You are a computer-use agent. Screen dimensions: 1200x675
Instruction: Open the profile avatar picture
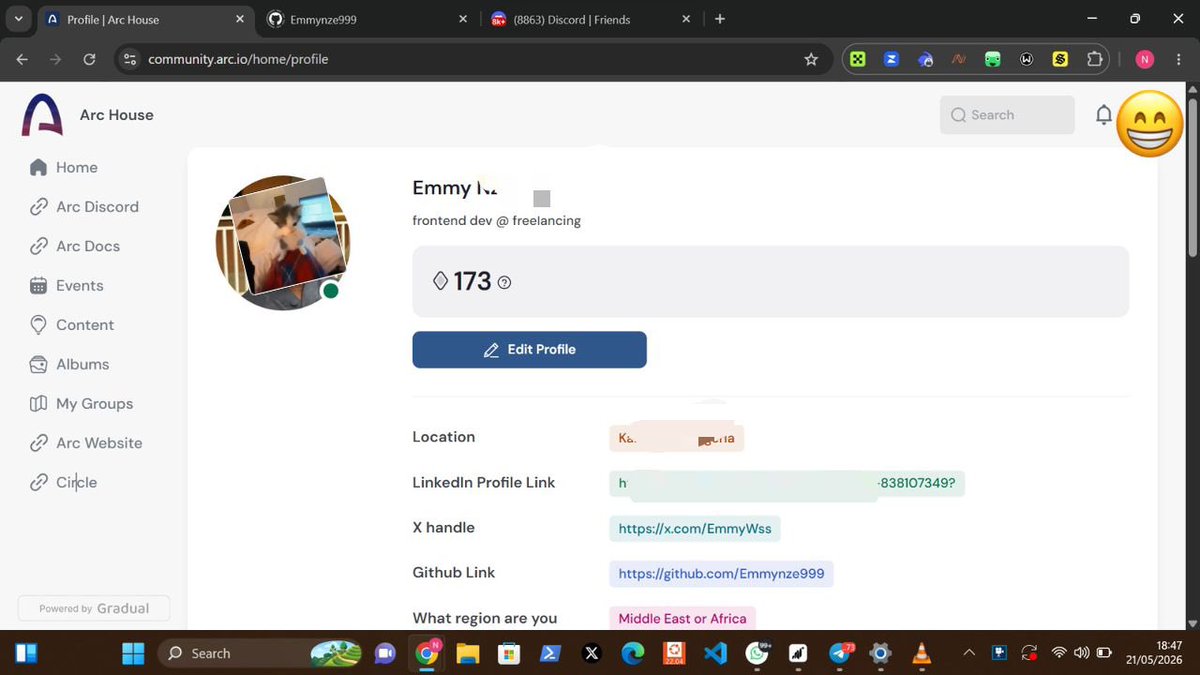coord(283,243)
